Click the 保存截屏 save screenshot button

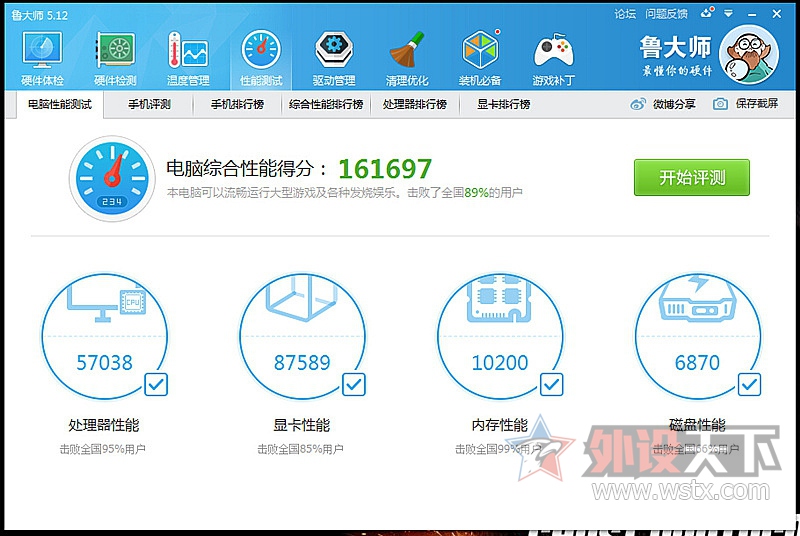757,104
